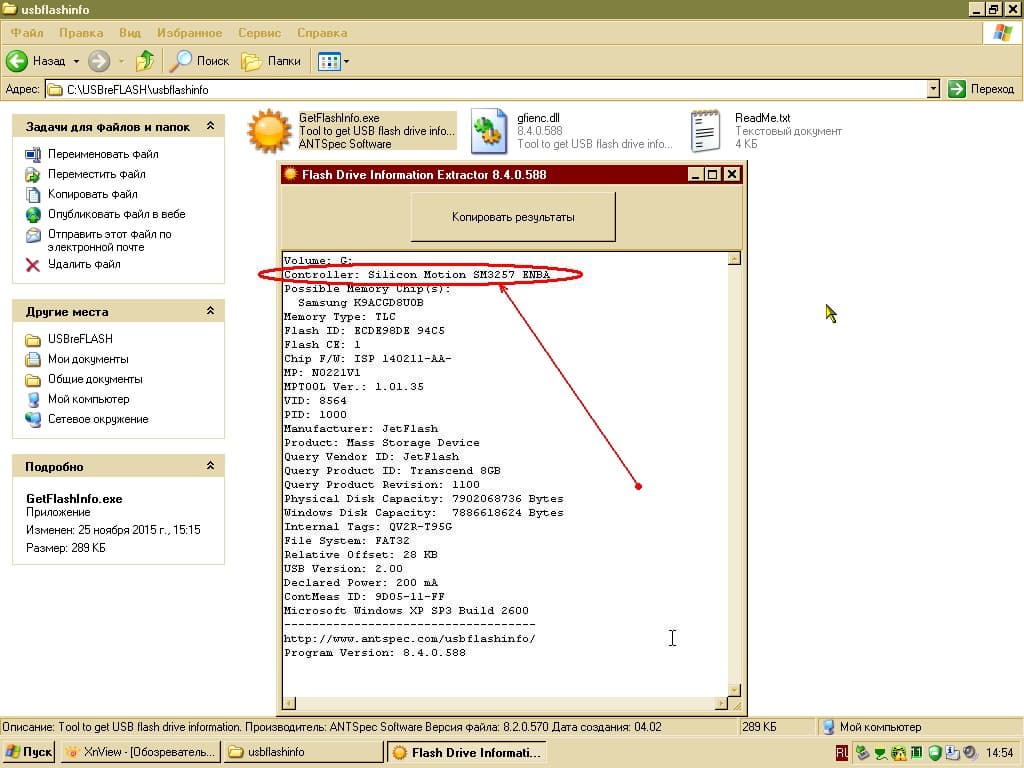Click the taskbar clock showing 14:54
1024x768 pixels.
tap(999, 753)
